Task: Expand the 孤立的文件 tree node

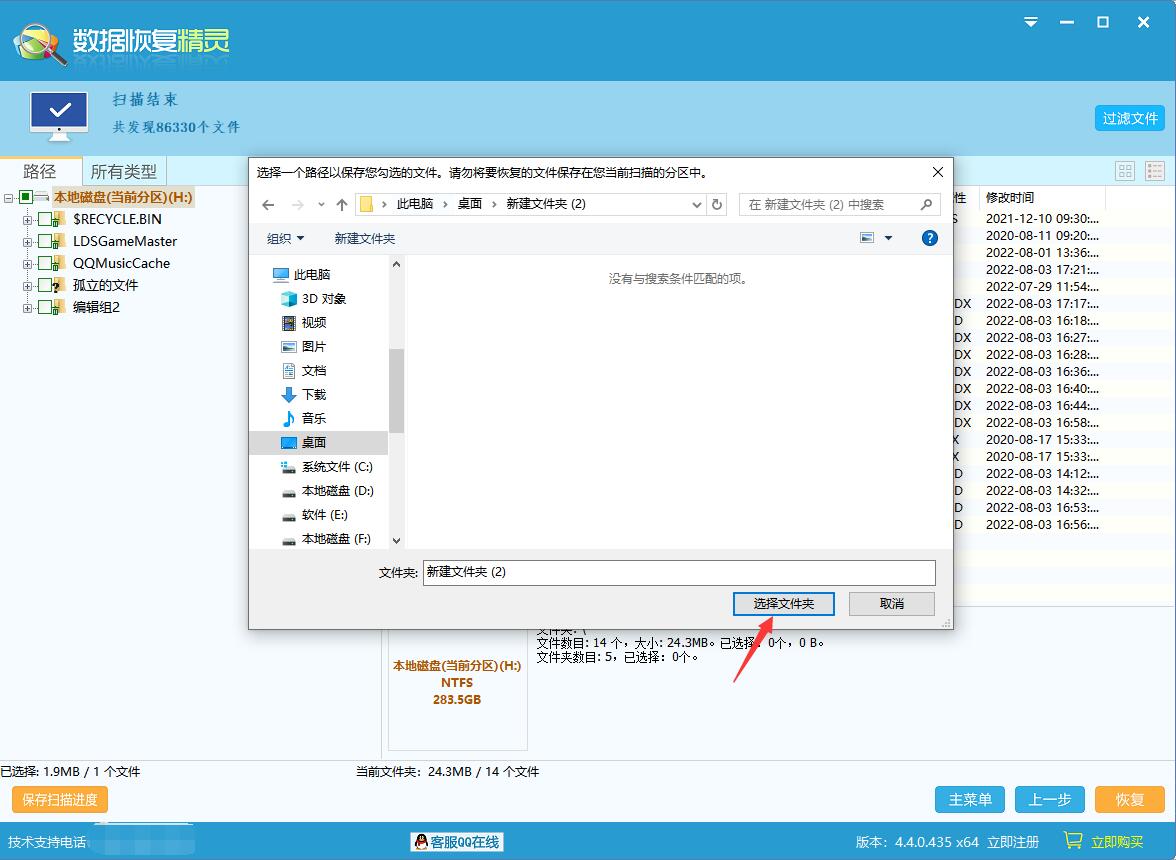Action: 27,286
